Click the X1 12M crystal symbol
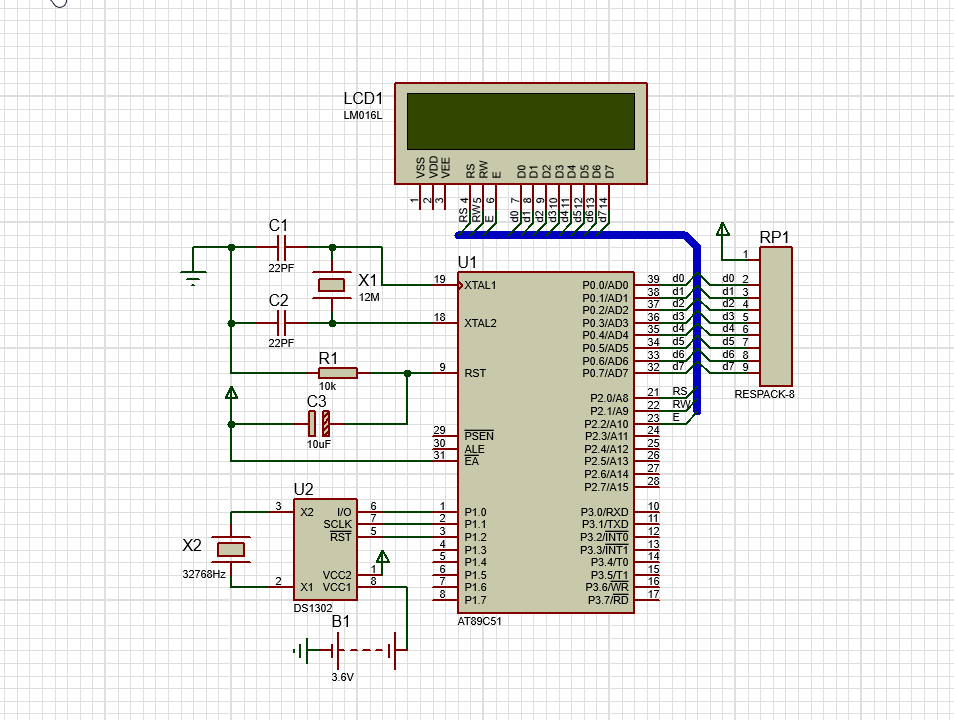This screenshot has height=720, width=954. pyautogui.click(x=332, y=285)
